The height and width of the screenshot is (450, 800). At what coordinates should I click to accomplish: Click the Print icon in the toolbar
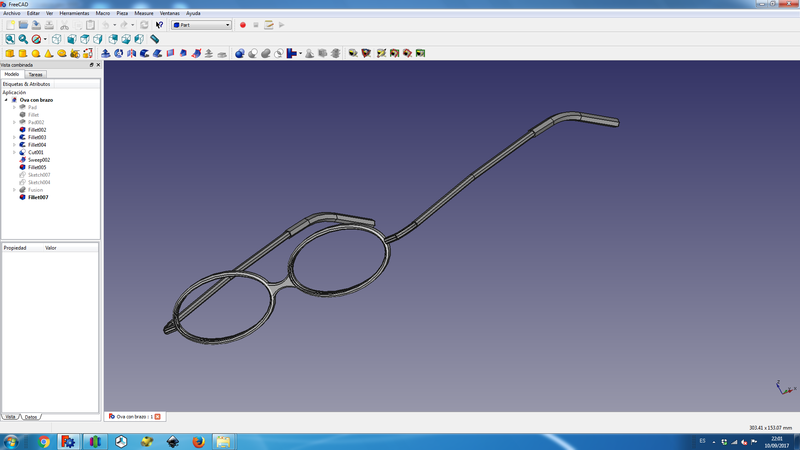click(x=49, y=25)
